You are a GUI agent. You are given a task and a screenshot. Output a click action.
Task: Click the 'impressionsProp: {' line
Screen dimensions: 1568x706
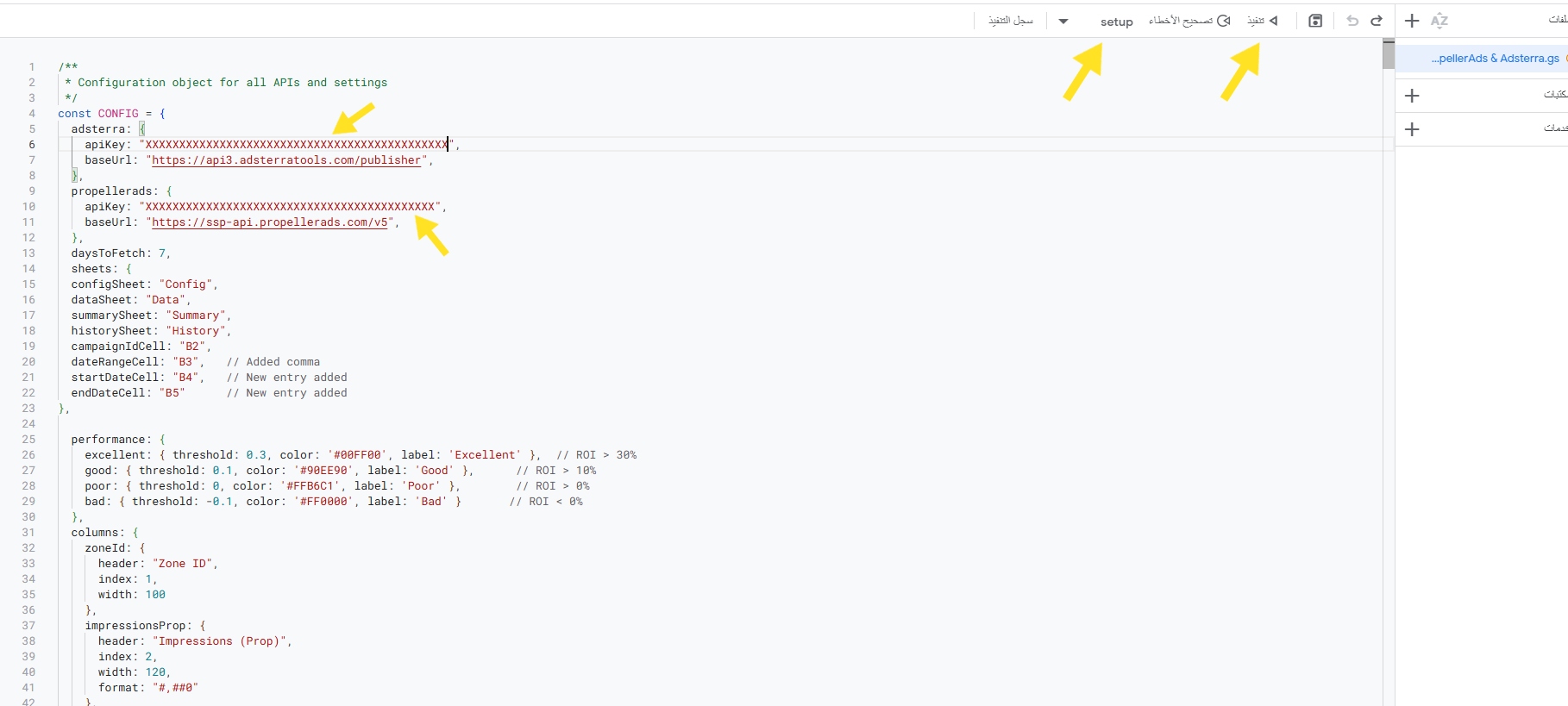tap(145, 626)
